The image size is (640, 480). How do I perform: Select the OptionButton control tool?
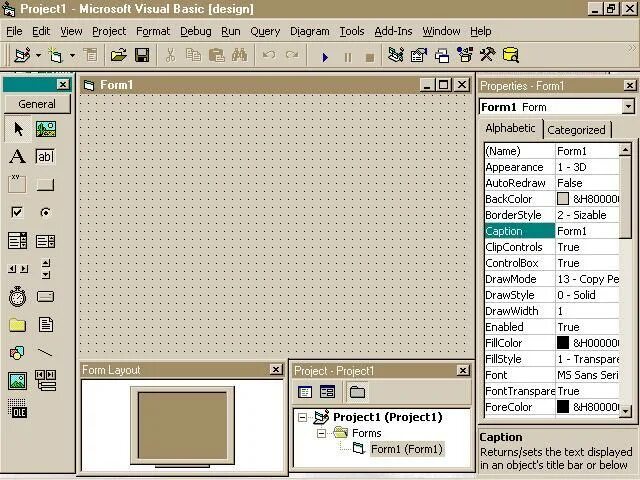[45, 213]
